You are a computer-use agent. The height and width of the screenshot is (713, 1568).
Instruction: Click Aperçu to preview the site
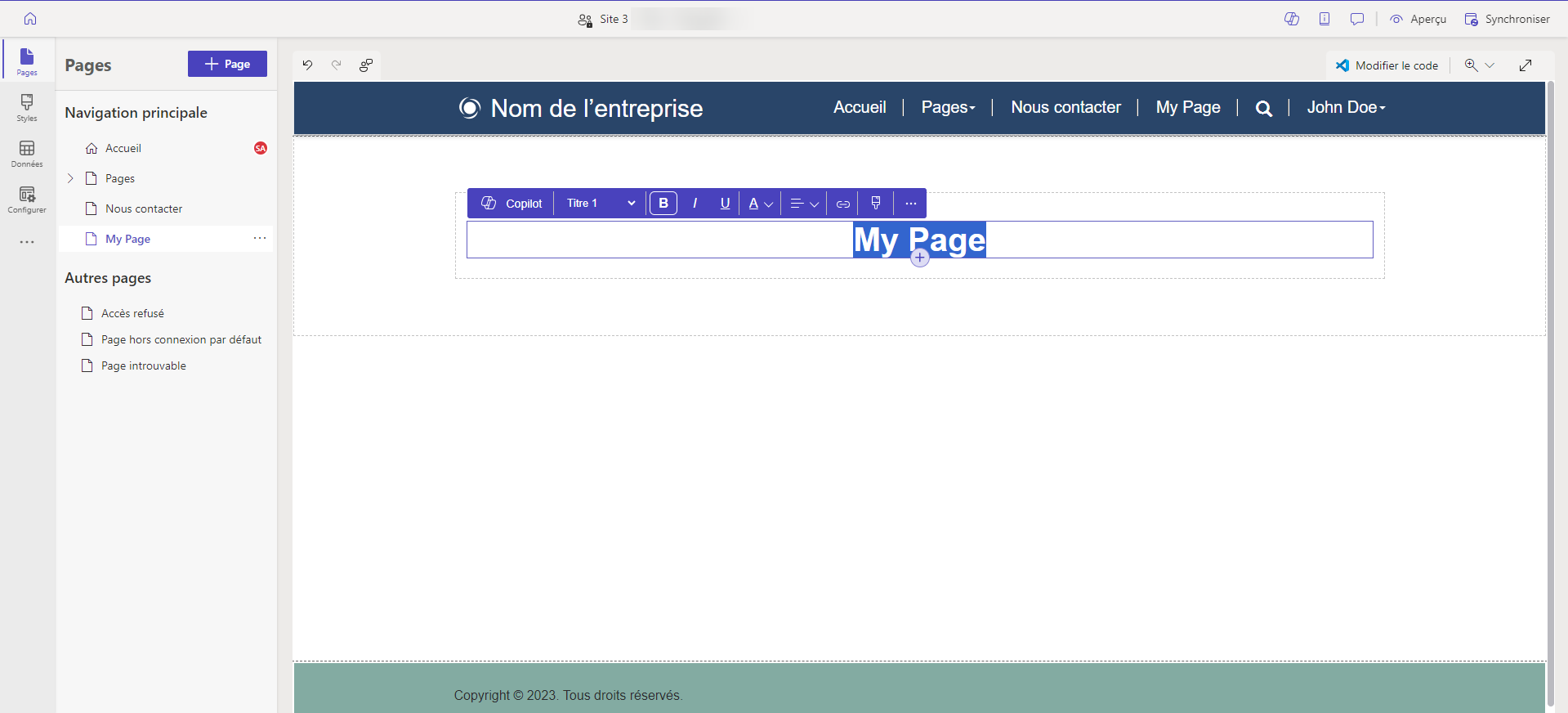(1418, 19)
